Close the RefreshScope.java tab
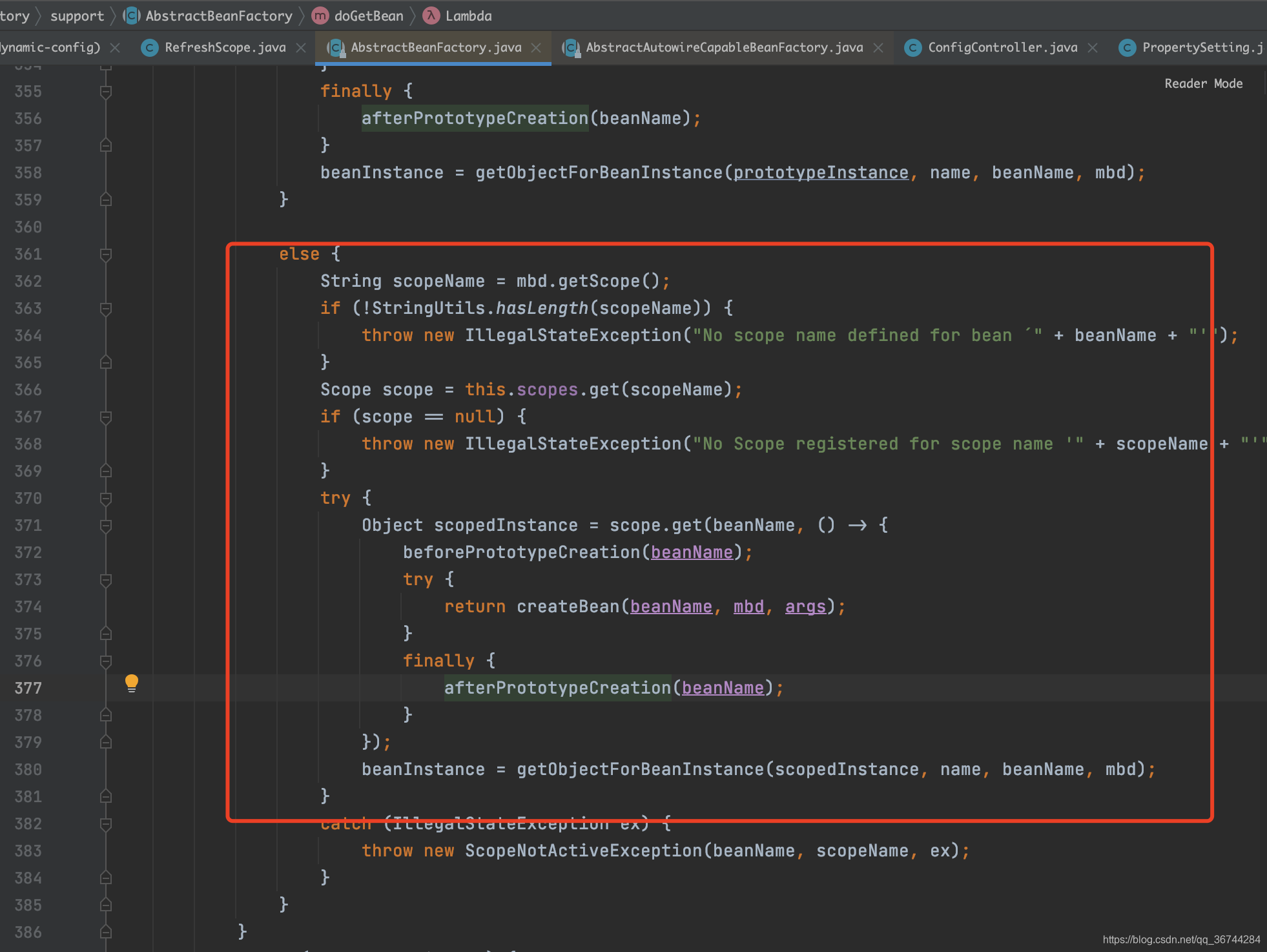1267x952 pixels. (301, 48)
